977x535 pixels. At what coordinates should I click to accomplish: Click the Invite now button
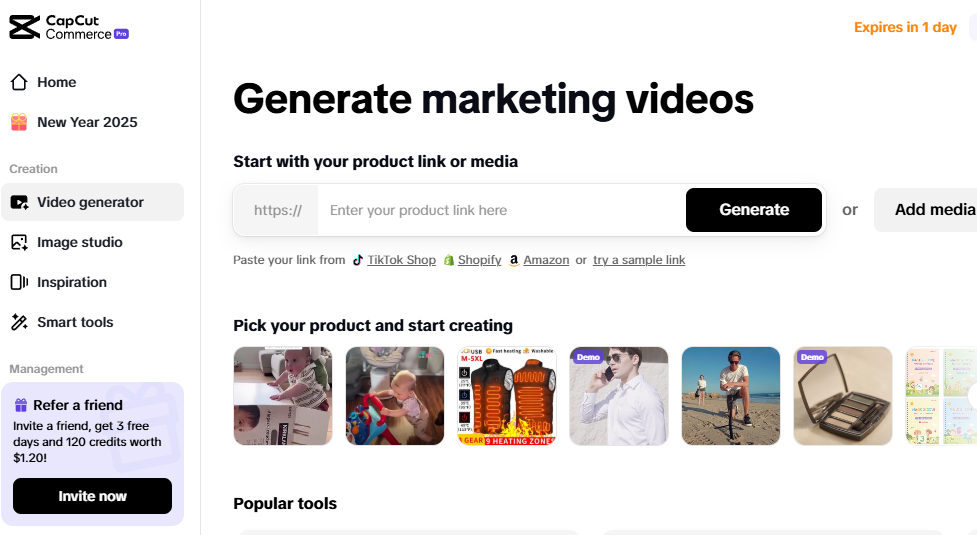(x=92, y=496)
